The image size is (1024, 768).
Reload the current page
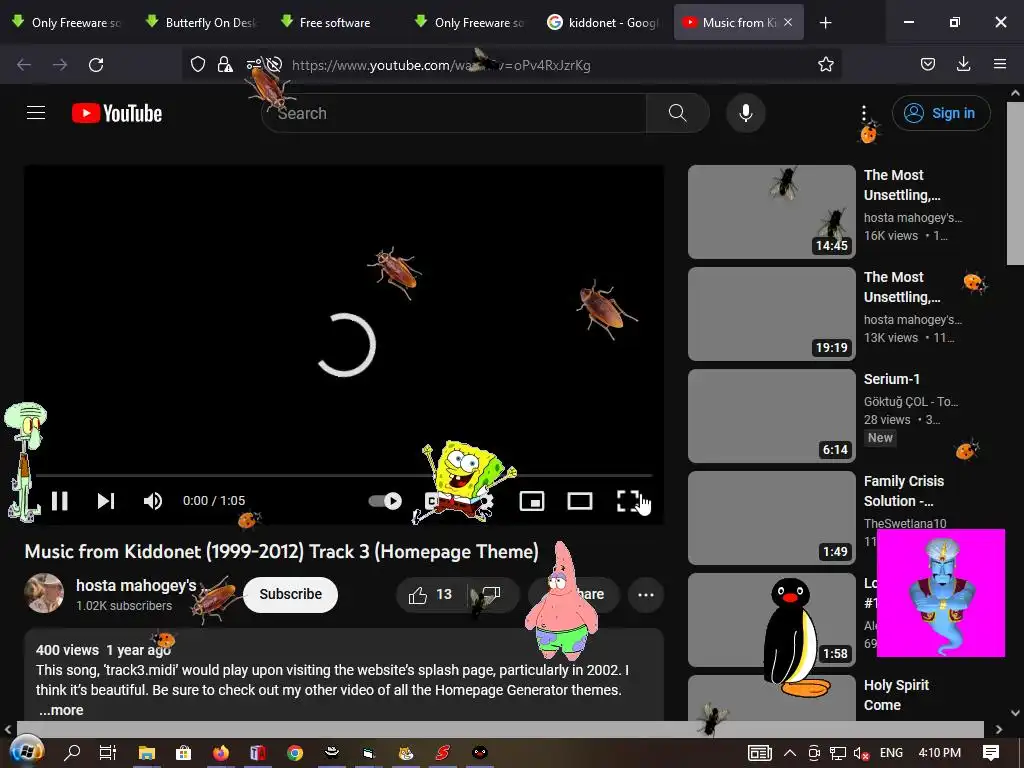[x=96, y=65]
